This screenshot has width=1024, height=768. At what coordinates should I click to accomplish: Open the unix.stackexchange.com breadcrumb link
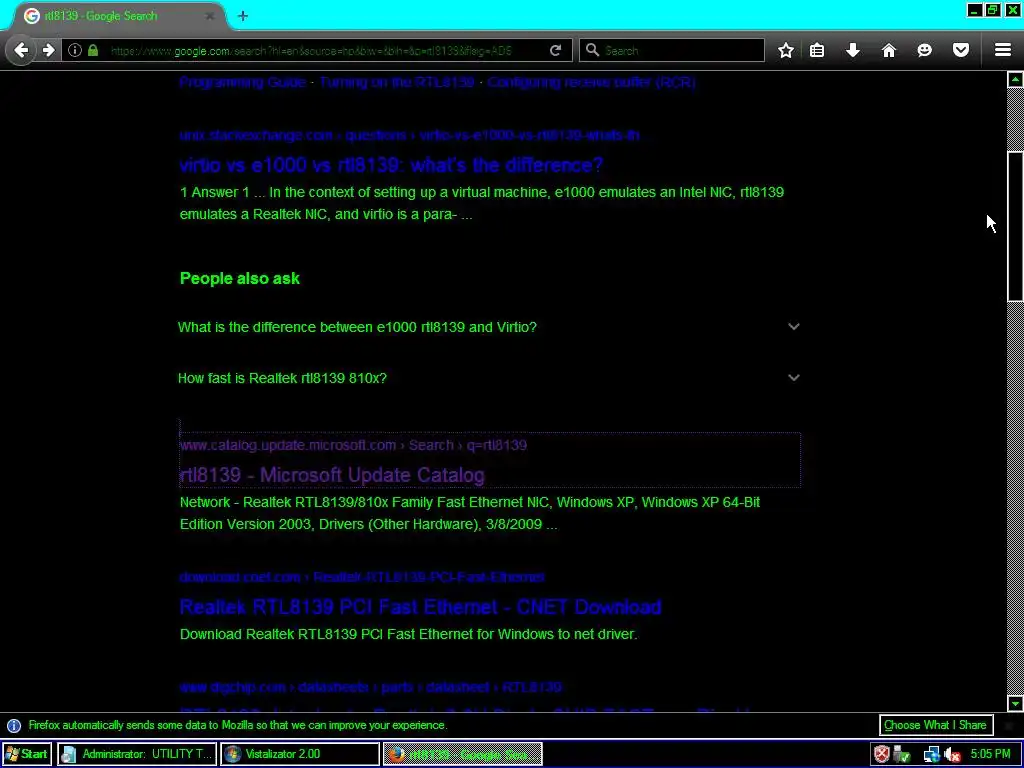(409, 135)
